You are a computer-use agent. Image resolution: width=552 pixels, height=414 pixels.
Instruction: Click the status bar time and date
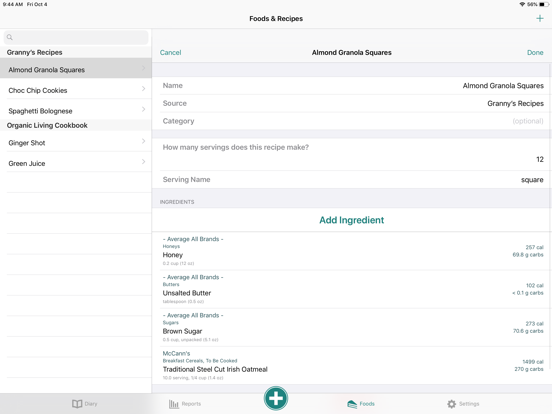[25, 4]
